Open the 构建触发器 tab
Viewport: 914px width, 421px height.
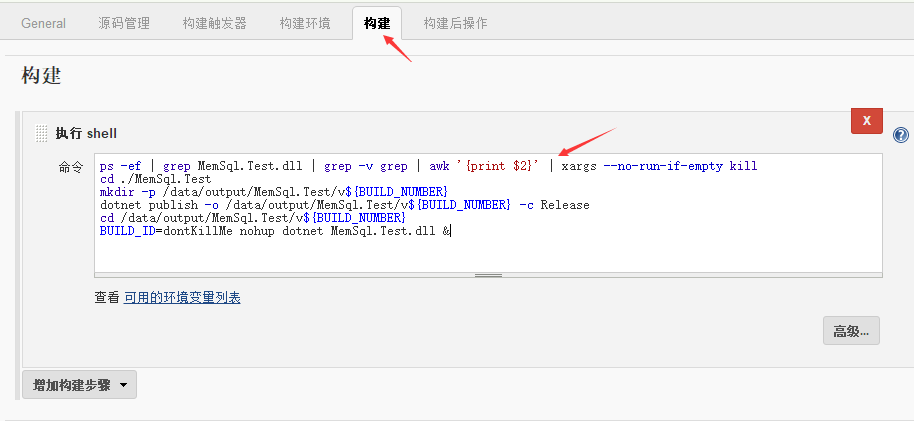[215, 23]
